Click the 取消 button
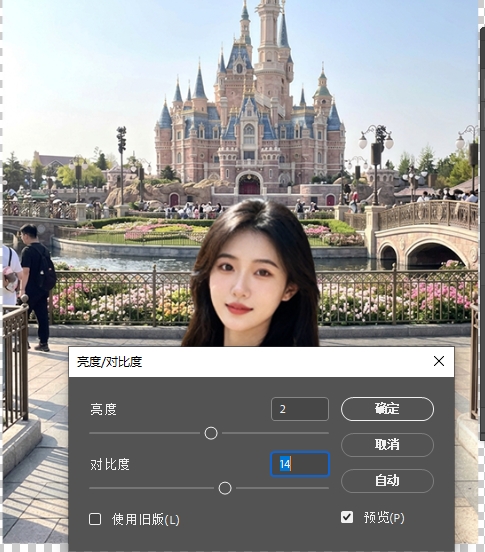485x552 pixels. pos(387,445)
